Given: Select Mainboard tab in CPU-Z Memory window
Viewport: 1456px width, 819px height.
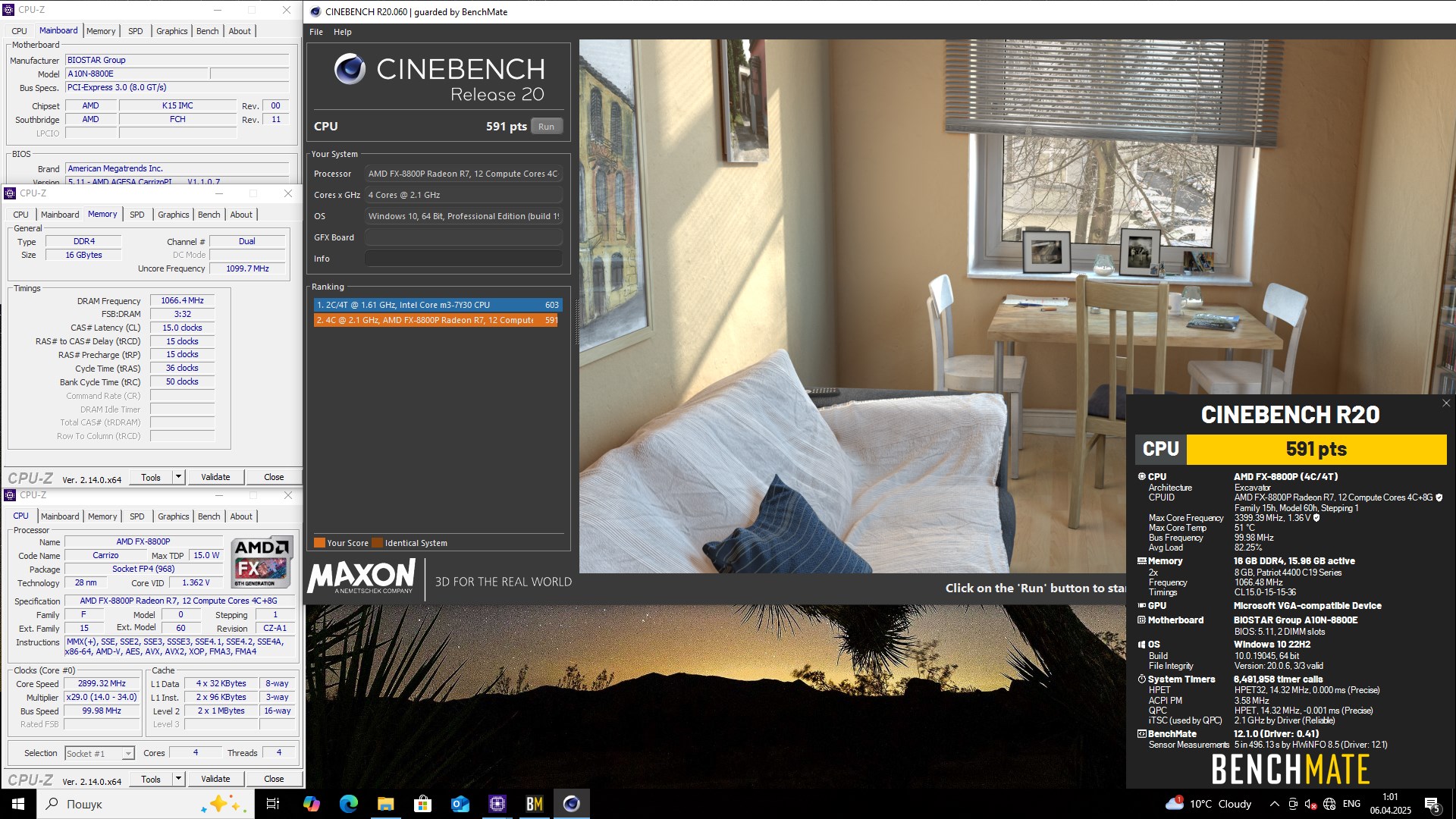Looking at the screenshot, I should (60, 215).
